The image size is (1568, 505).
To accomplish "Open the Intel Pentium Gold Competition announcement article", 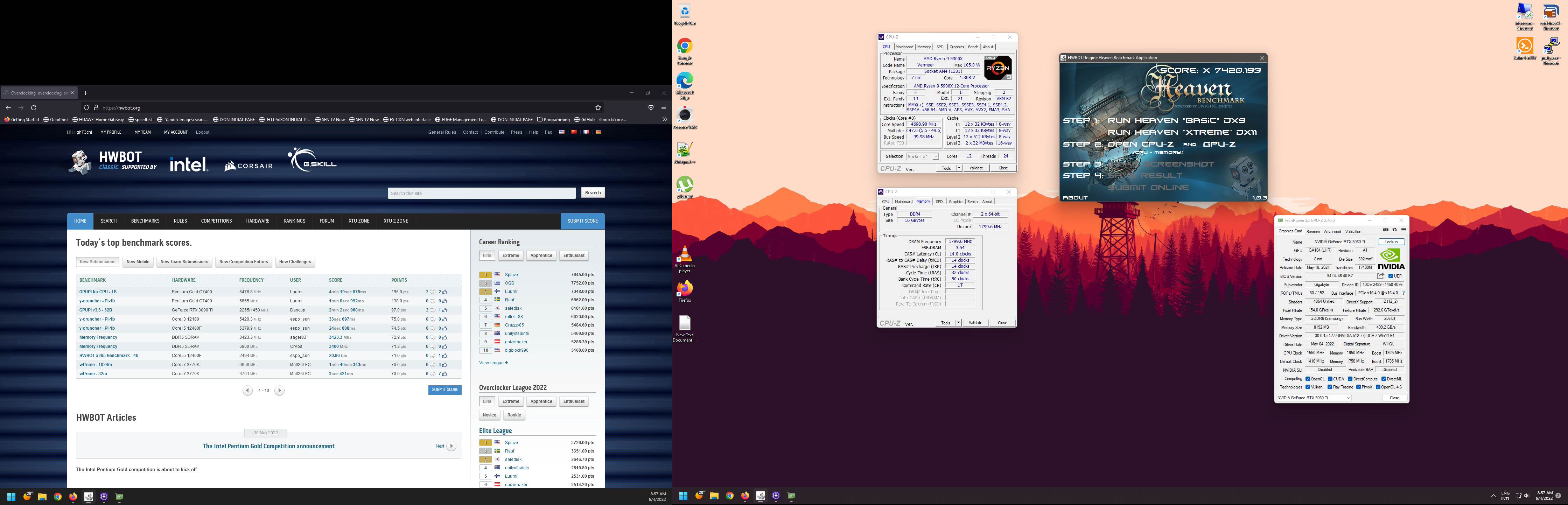I will [268, 446].
